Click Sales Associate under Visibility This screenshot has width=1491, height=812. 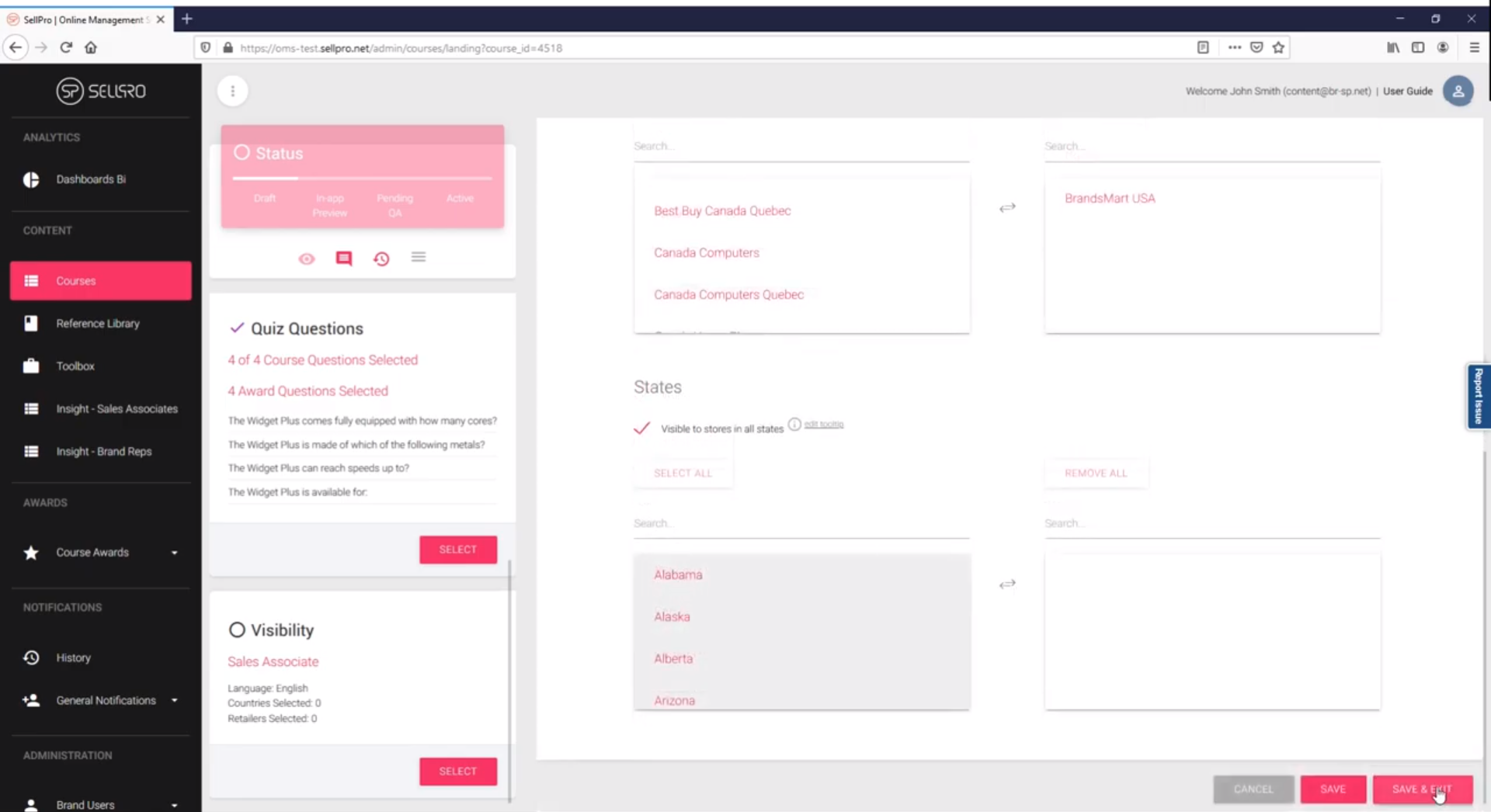273,661
